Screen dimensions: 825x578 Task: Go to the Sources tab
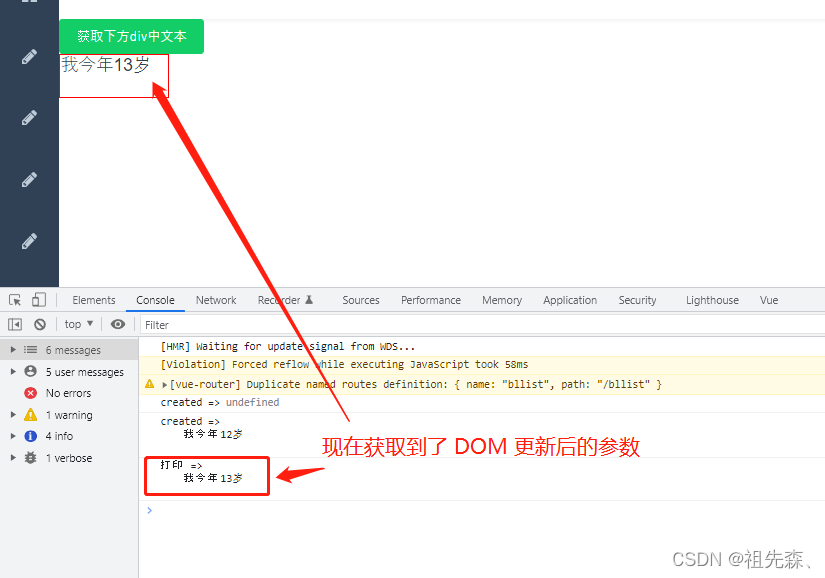point(361,300)
